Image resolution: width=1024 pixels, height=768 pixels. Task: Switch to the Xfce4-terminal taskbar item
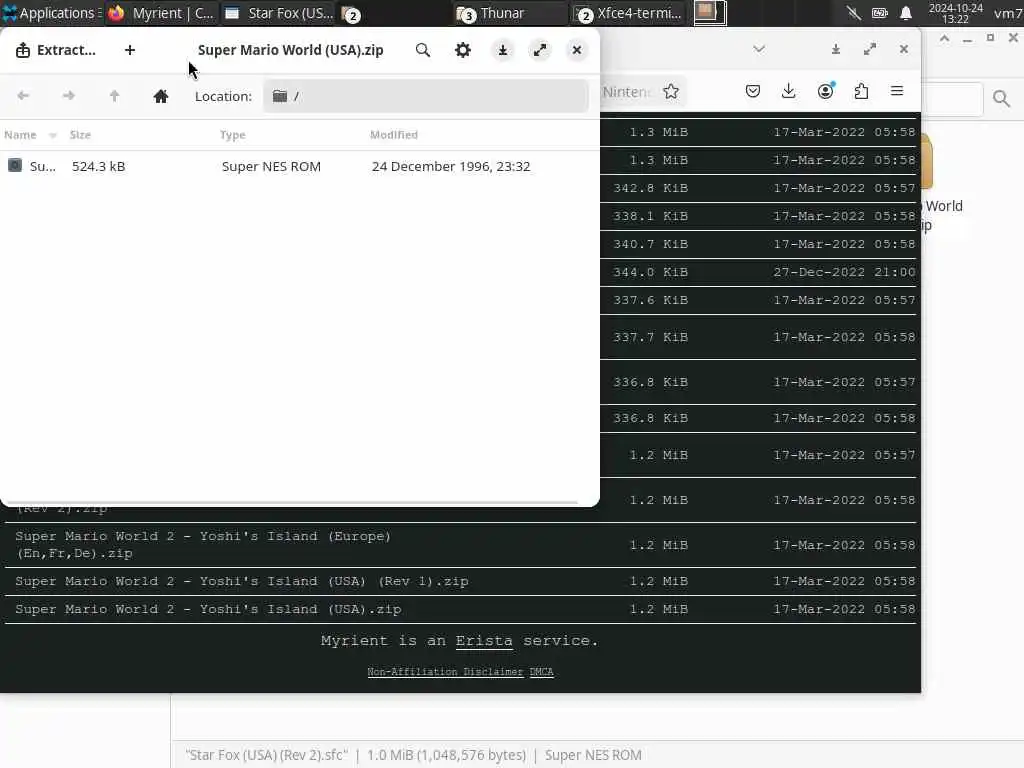point(630,13)
